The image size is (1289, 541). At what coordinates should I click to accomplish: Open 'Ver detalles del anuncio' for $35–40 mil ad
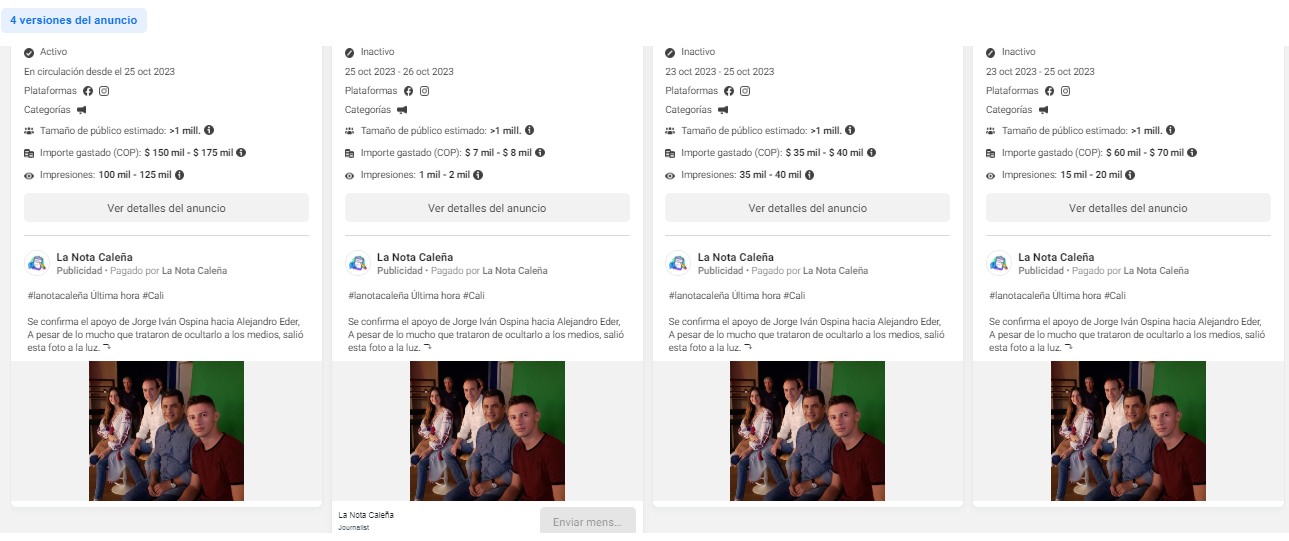[807, 208]
